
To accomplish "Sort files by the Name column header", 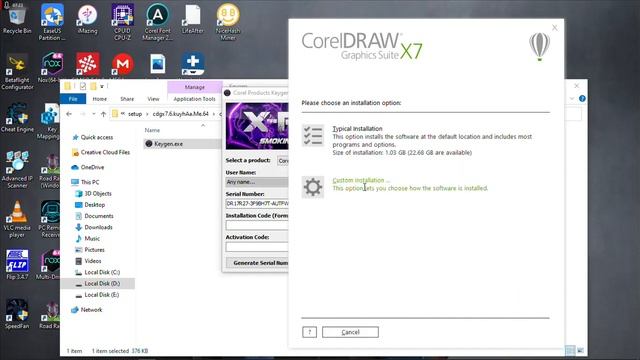I will coord(152,130).
